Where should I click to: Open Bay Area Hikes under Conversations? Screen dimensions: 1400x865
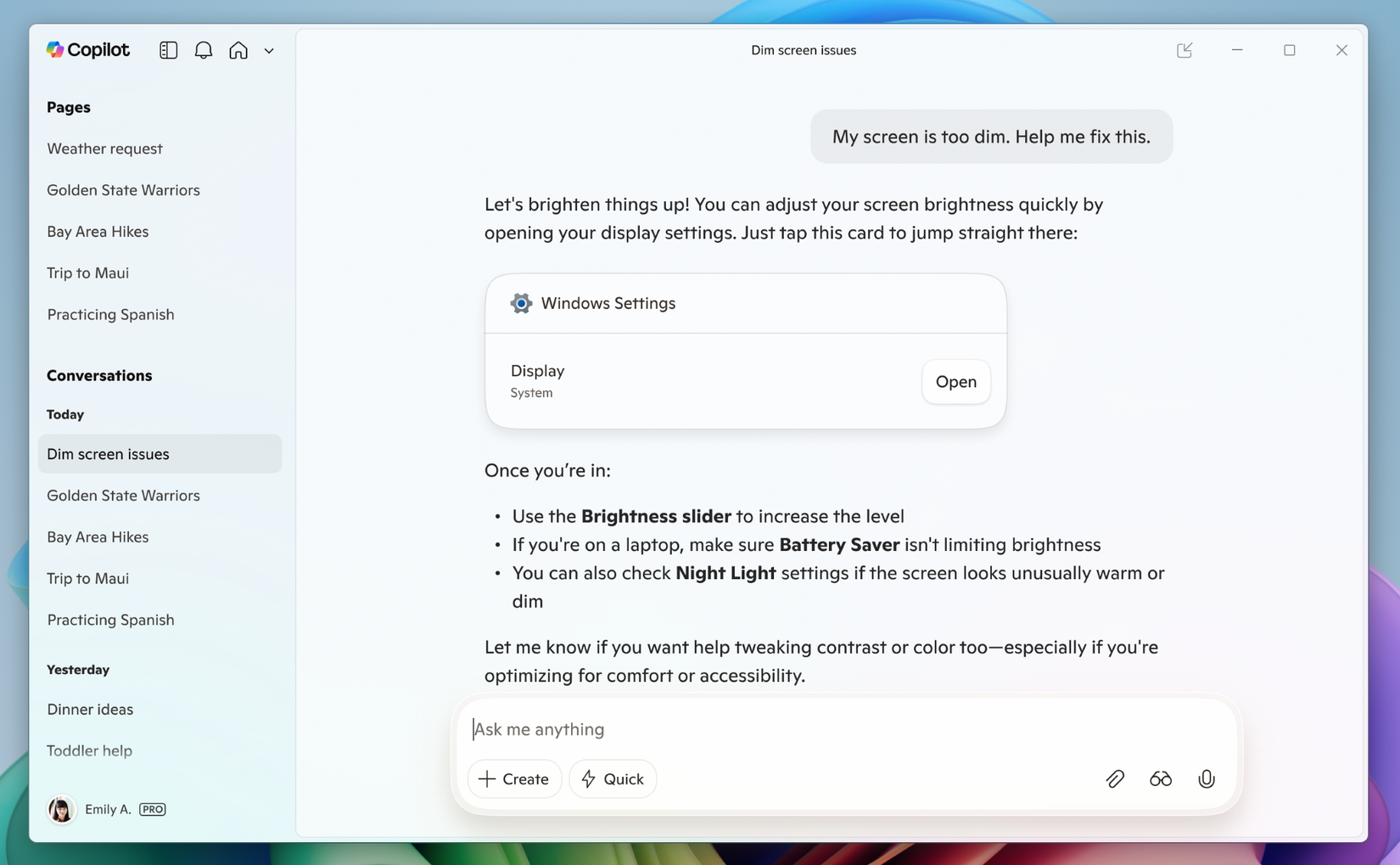coord(98,537)
